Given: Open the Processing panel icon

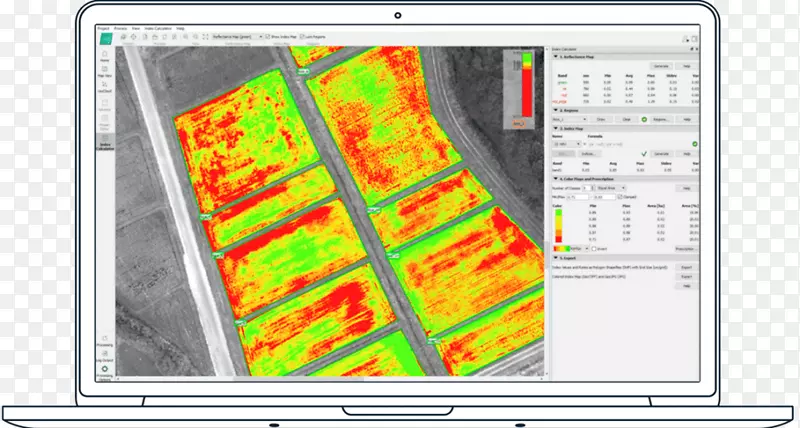Looking at the screenshot, I should coord(105,341).
